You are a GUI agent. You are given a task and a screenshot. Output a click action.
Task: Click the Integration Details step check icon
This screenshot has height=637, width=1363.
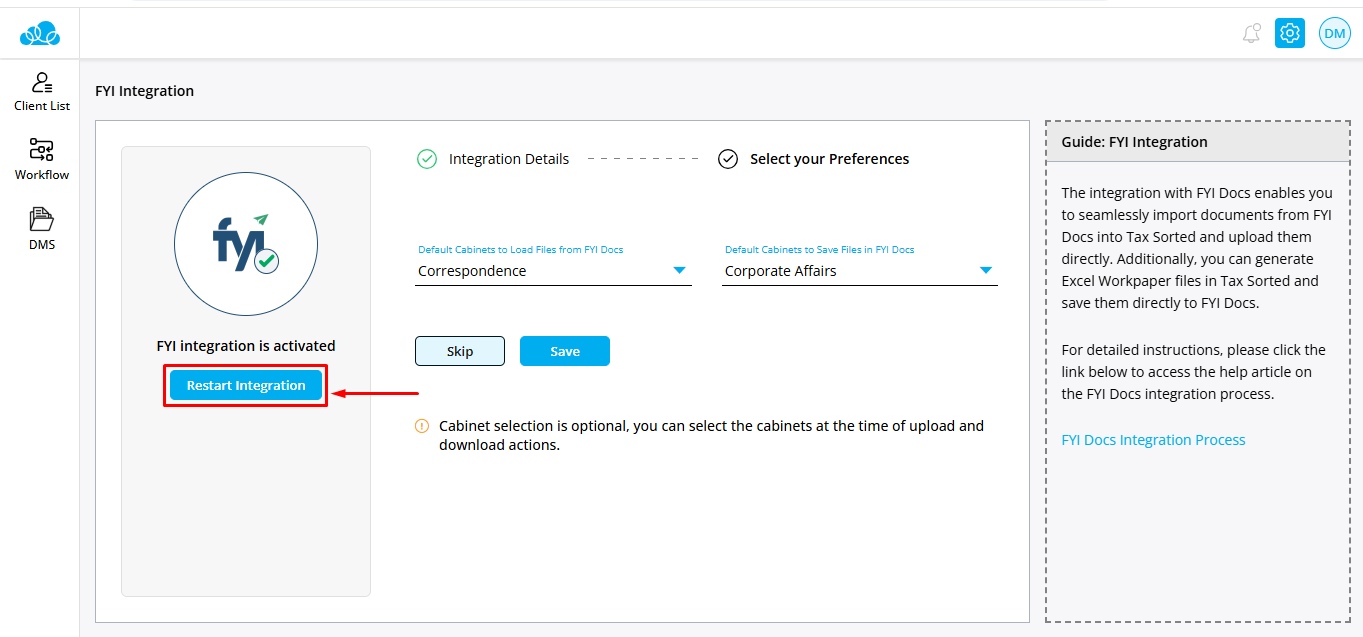[427, 159]
